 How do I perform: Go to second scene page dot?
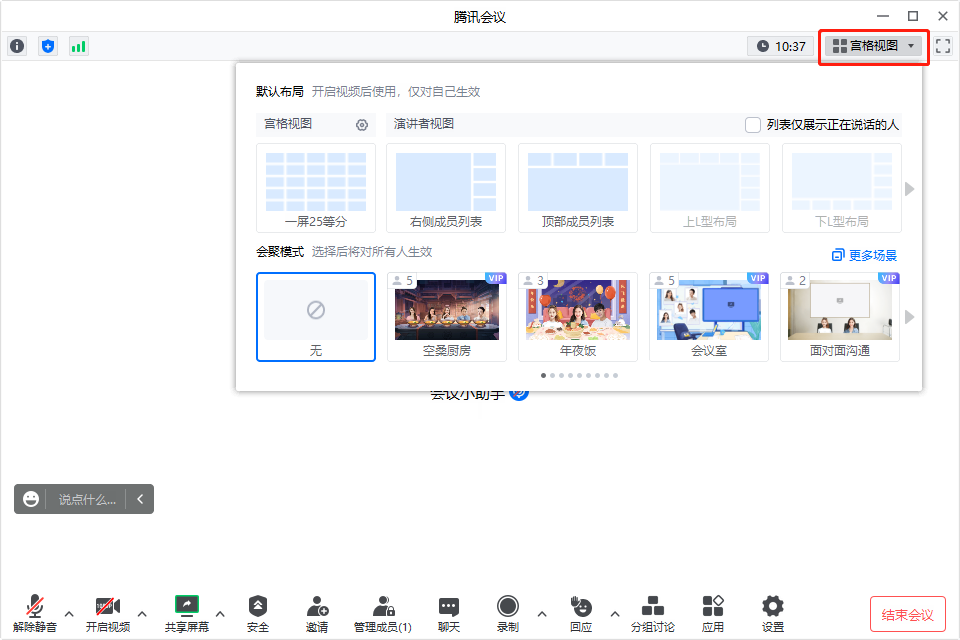pos(552,375)
